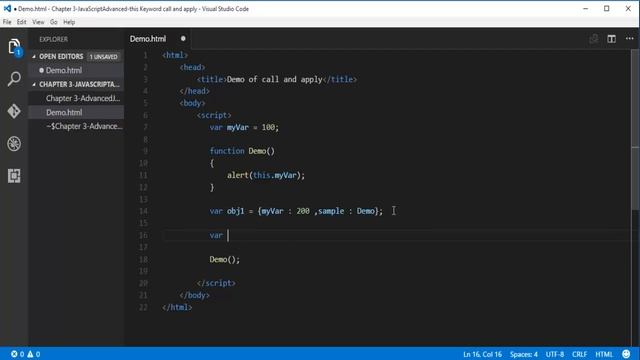This screenshot has height=360, width=640.
Task: Change indentation via Spaces: 4
Action: (x=523, y=354)
